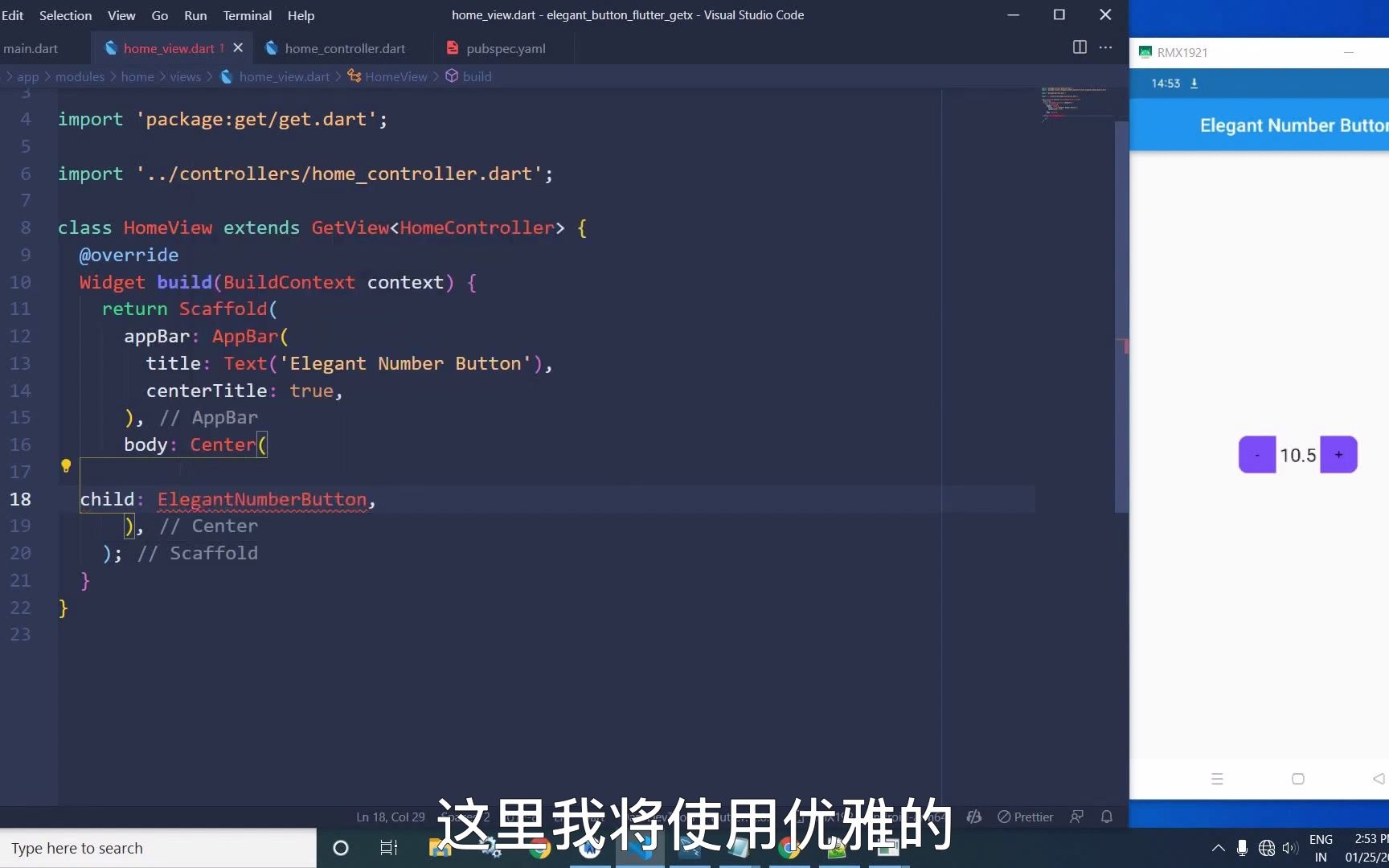
Task: Click the split editor right icon
Action: click(x=1080, y=47)
